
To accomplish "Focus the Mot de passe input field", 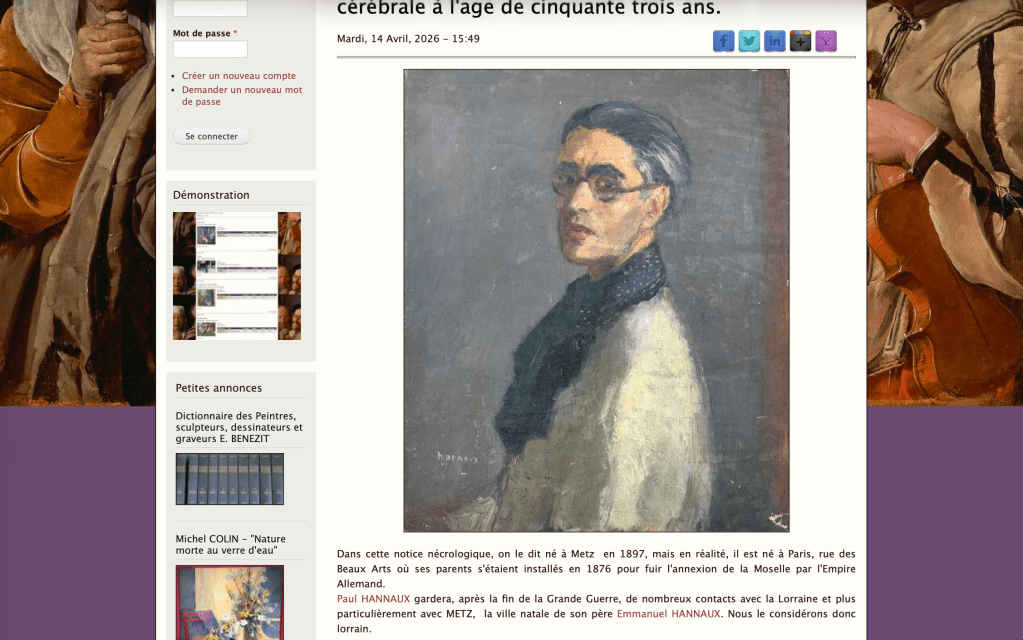I will pyautogui.click(x=210, y=49).
